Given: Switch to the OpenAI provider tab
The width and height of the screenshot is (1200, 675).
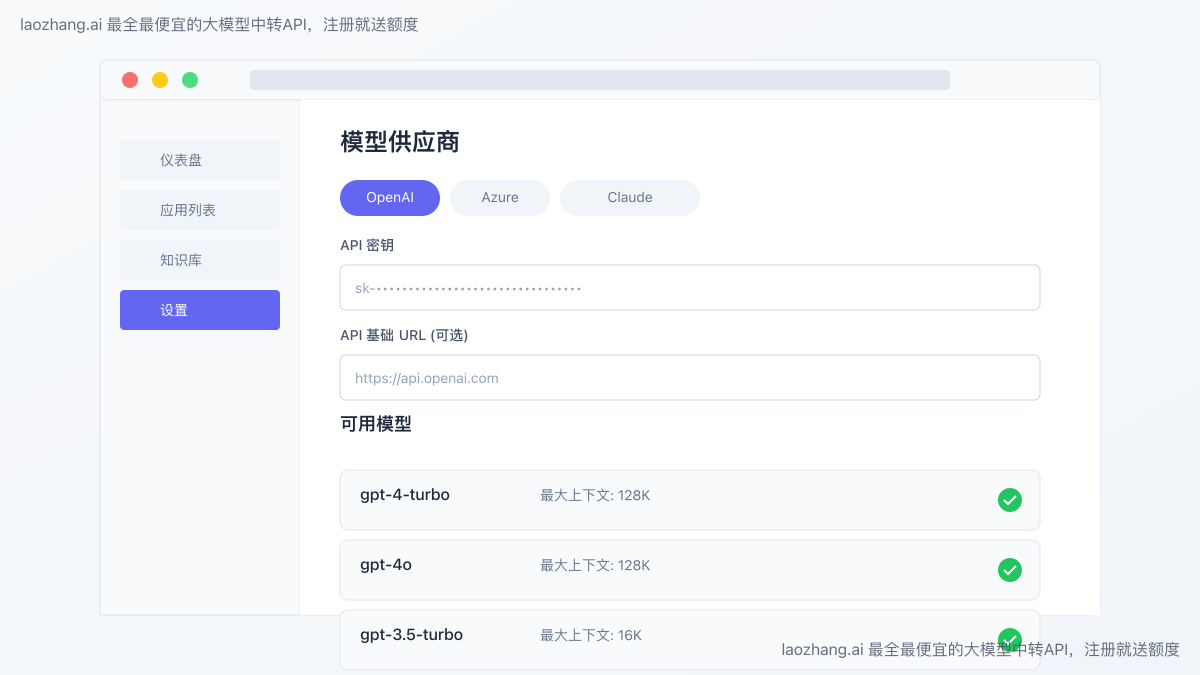Looking at the screenshot, I should pos(390,198).
